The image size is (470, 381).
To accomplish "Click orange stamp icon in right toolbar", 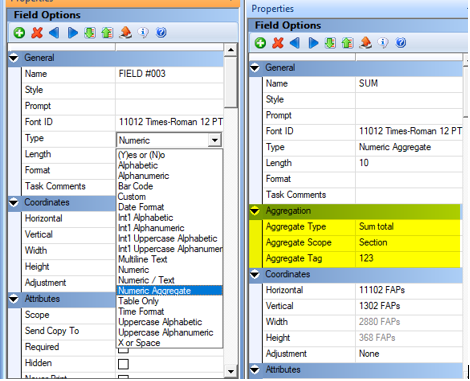I will click(366, 43).
